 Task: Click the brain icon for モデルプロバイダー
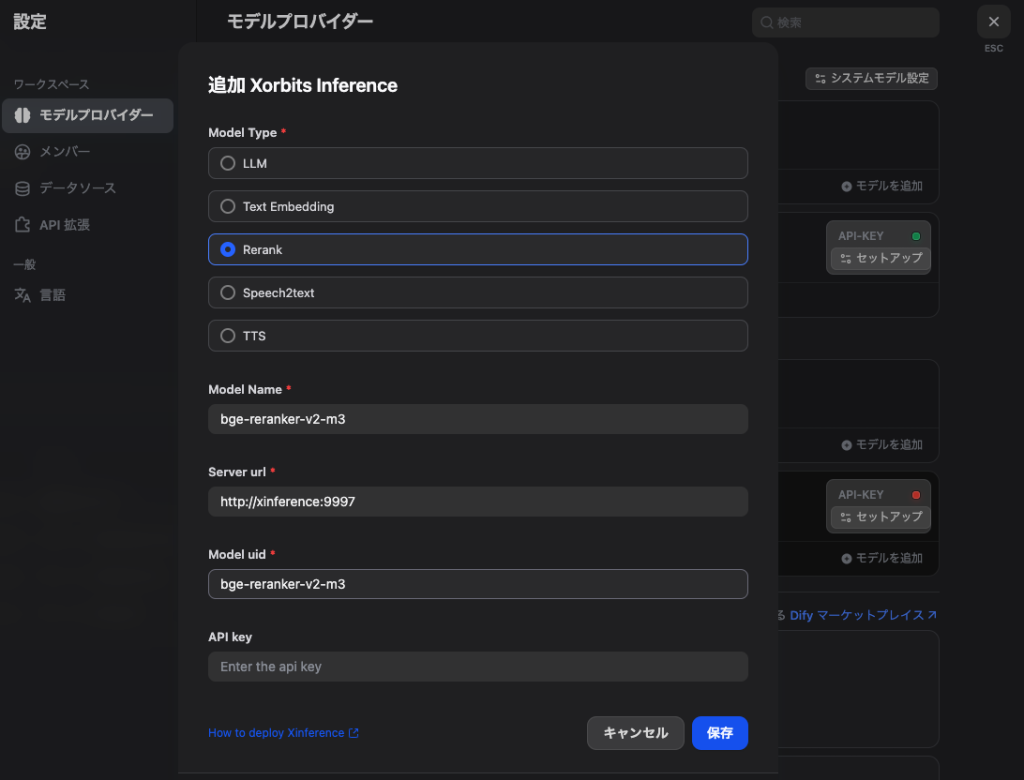point(22,116)
